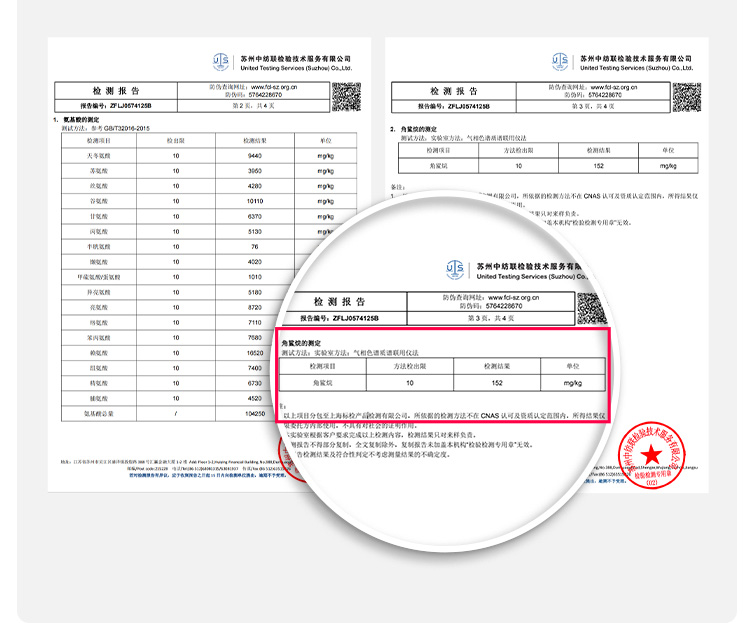Select the result value 1010
The height and width of the screenshot is (623, 754).
pyautogui.click(x=255, y=277)
